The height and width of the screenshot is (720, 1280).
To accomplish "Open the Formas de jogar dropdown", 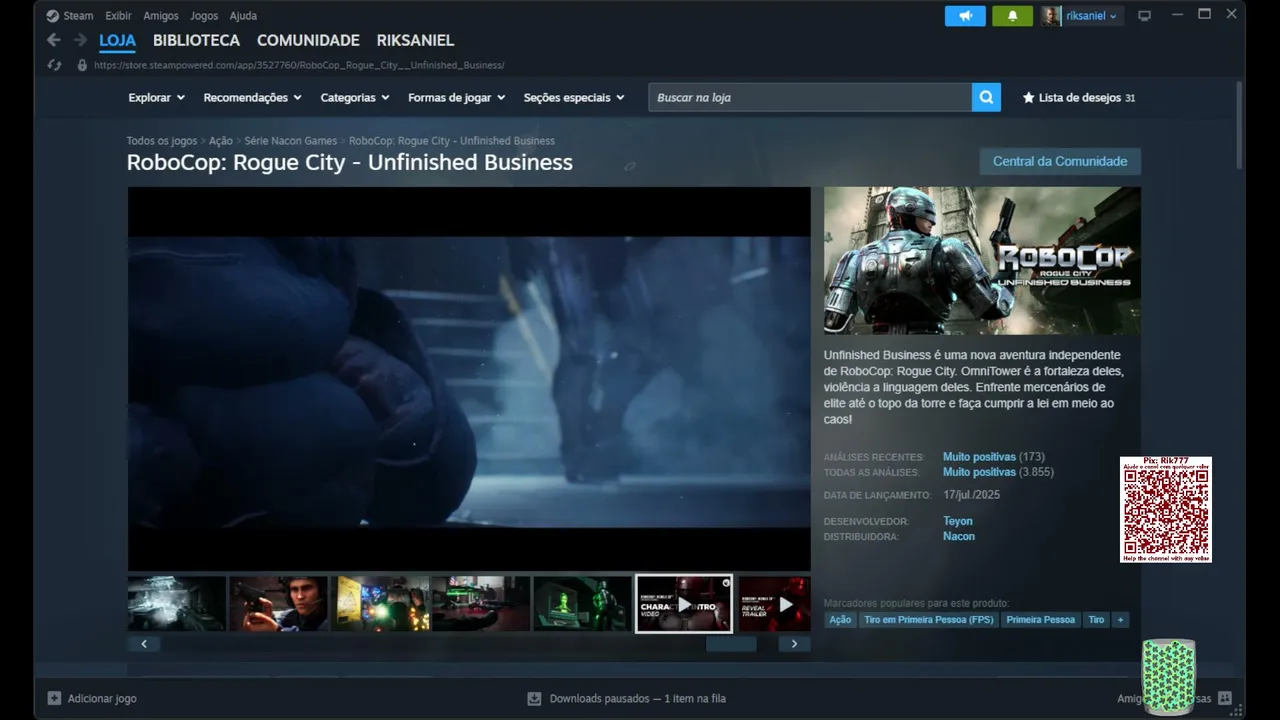I will click(x=457, y=98).
